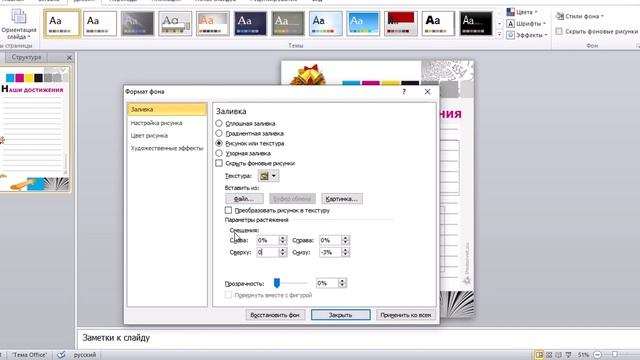Click the Закрыть button
The height and width of the screenshot is (360, 640).
[340, 315]
